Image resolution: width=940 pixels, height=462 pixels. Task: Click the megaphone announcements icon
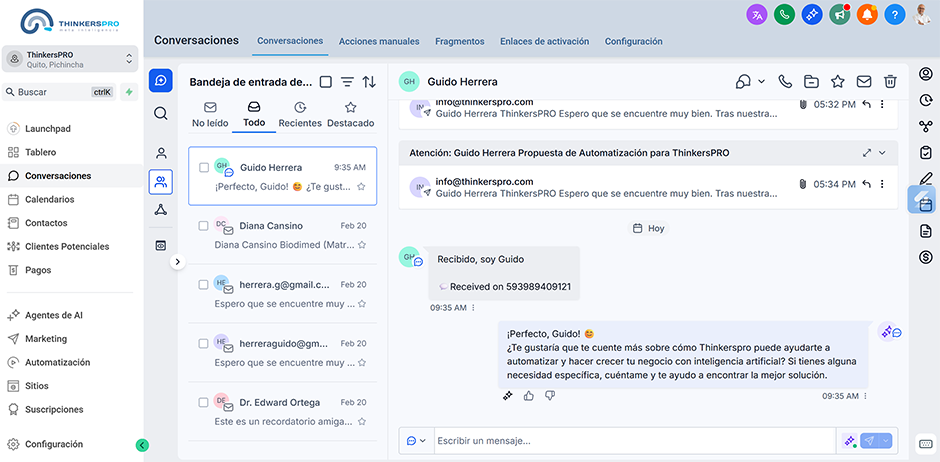coord(839,15)
